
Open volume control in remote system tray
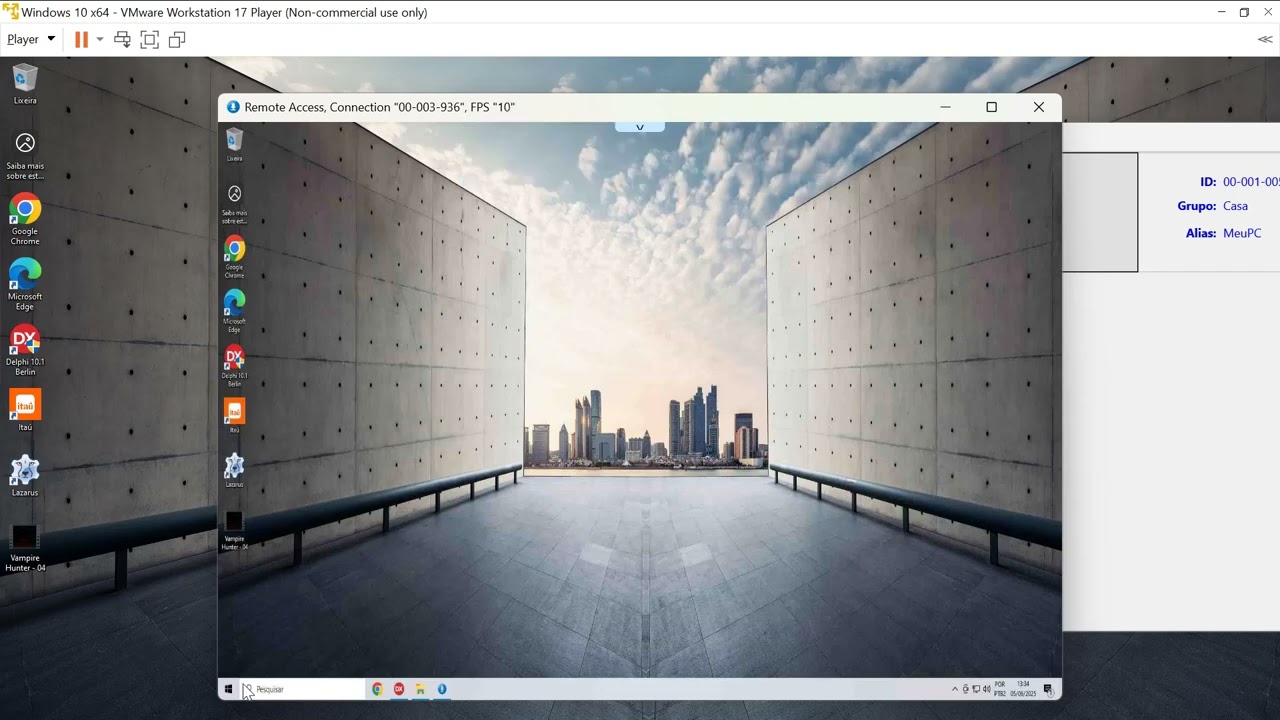click(x=986, y=689)
